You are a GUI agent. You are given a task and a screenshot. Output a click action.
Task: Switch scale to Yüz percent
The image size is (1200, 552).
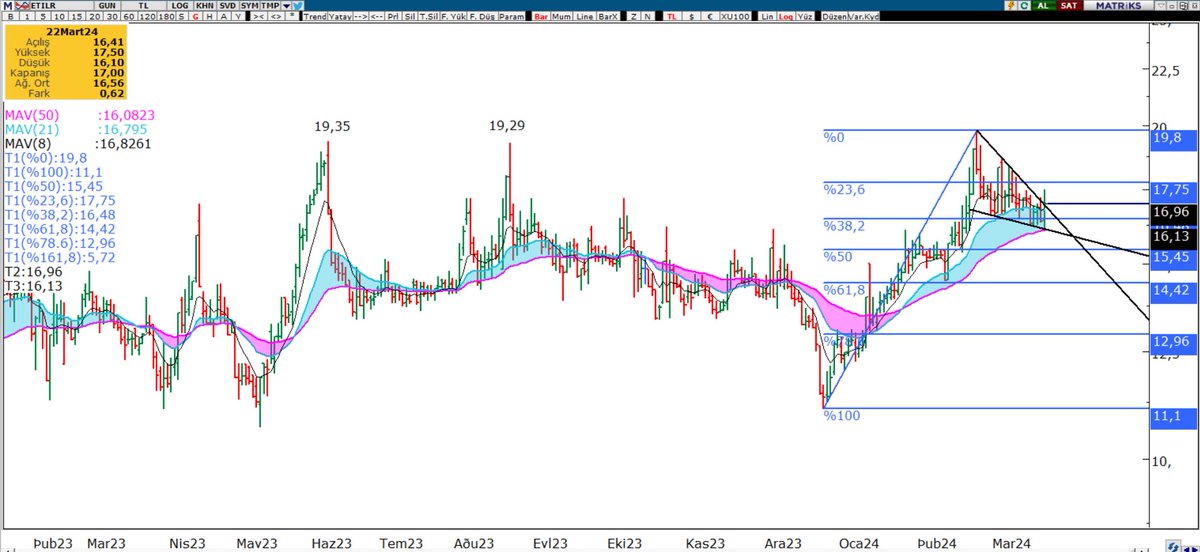805,17
